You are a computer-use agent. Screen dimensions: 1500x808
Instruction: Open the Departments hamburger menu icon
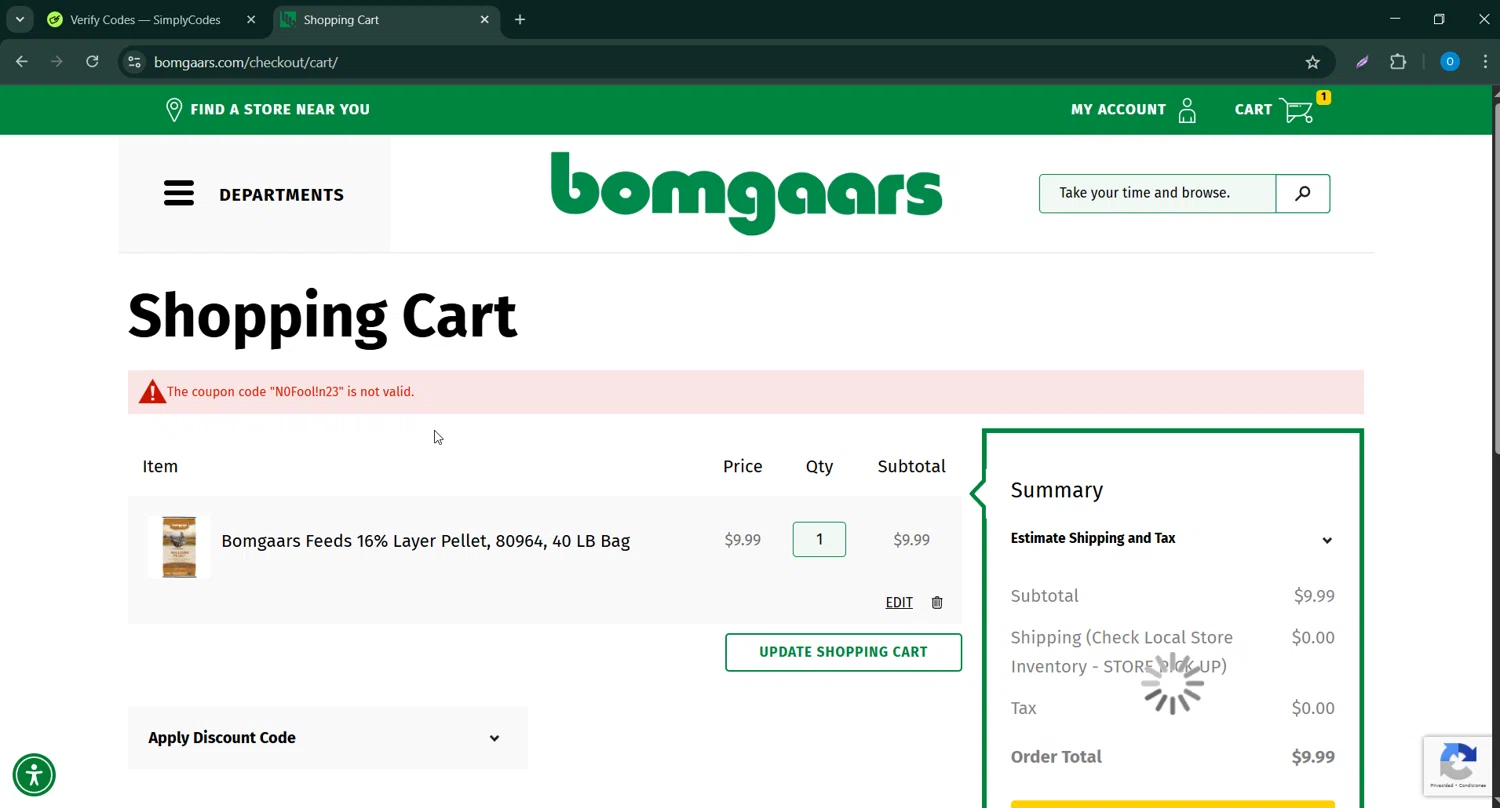179,193
